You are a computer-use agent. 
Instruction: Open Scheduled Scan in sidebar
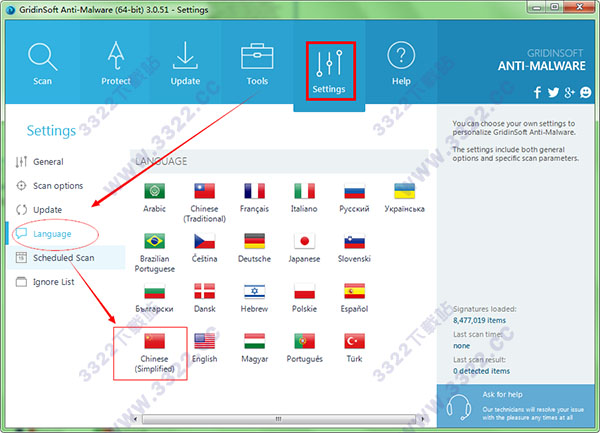[66, 258]
